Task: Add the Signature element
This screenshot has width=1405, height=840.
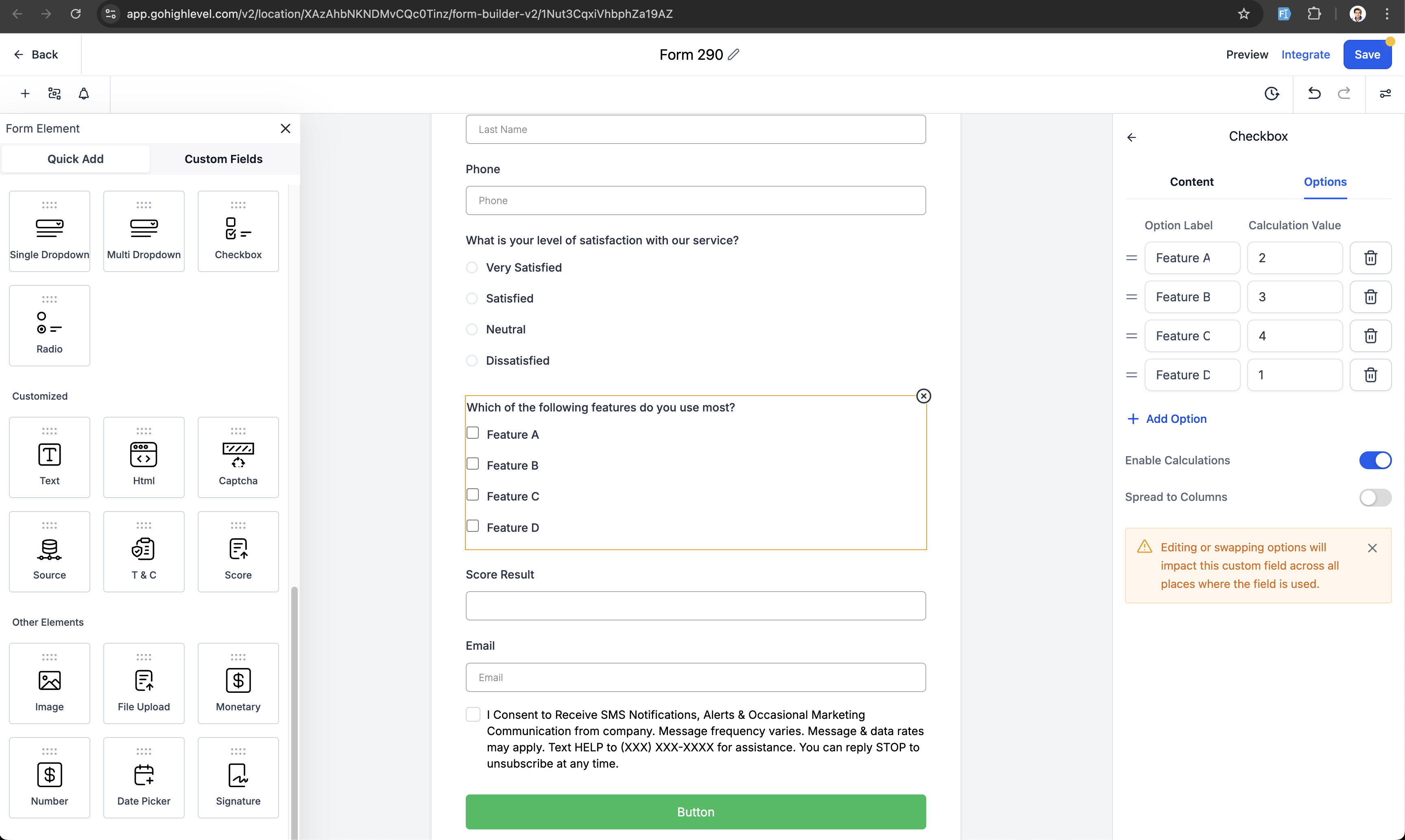Action: (238, 777)
